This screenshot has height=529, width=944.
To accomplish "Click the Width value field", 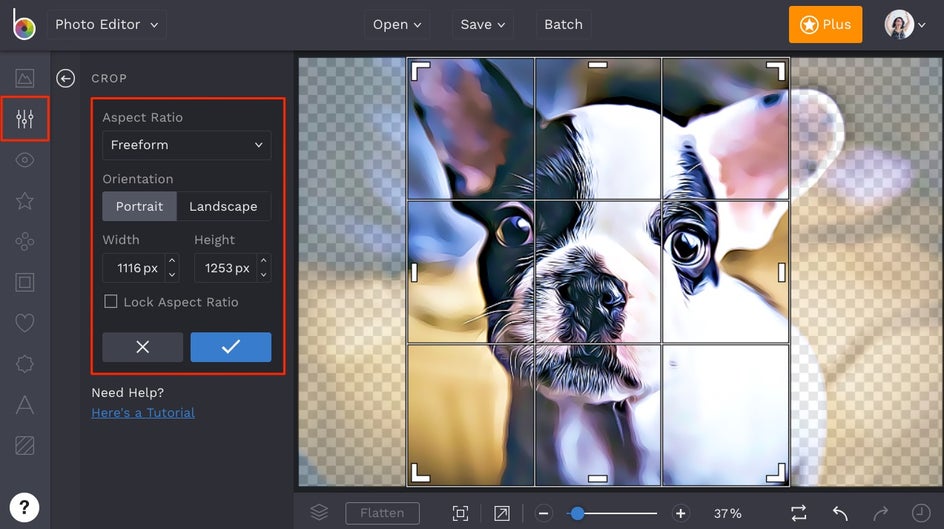I will click(133, 268).
